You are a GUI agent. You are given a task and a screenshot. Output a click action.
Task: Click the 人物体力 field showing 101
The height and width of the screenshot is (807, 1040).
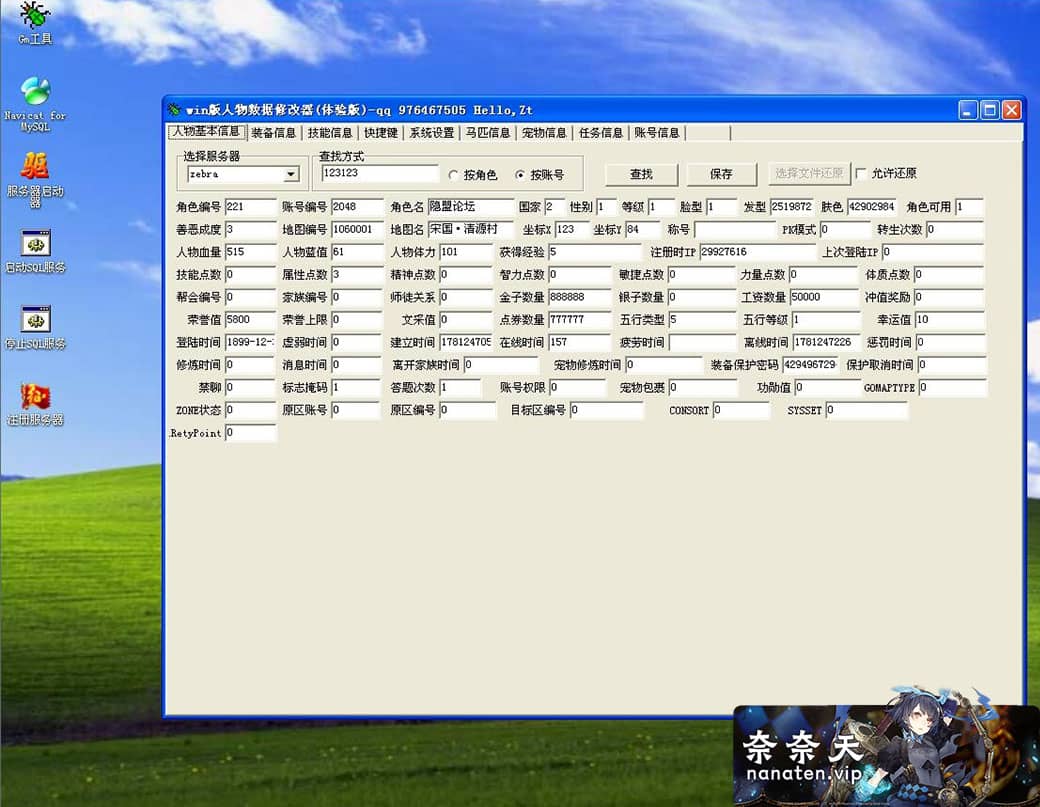point(466,252)
